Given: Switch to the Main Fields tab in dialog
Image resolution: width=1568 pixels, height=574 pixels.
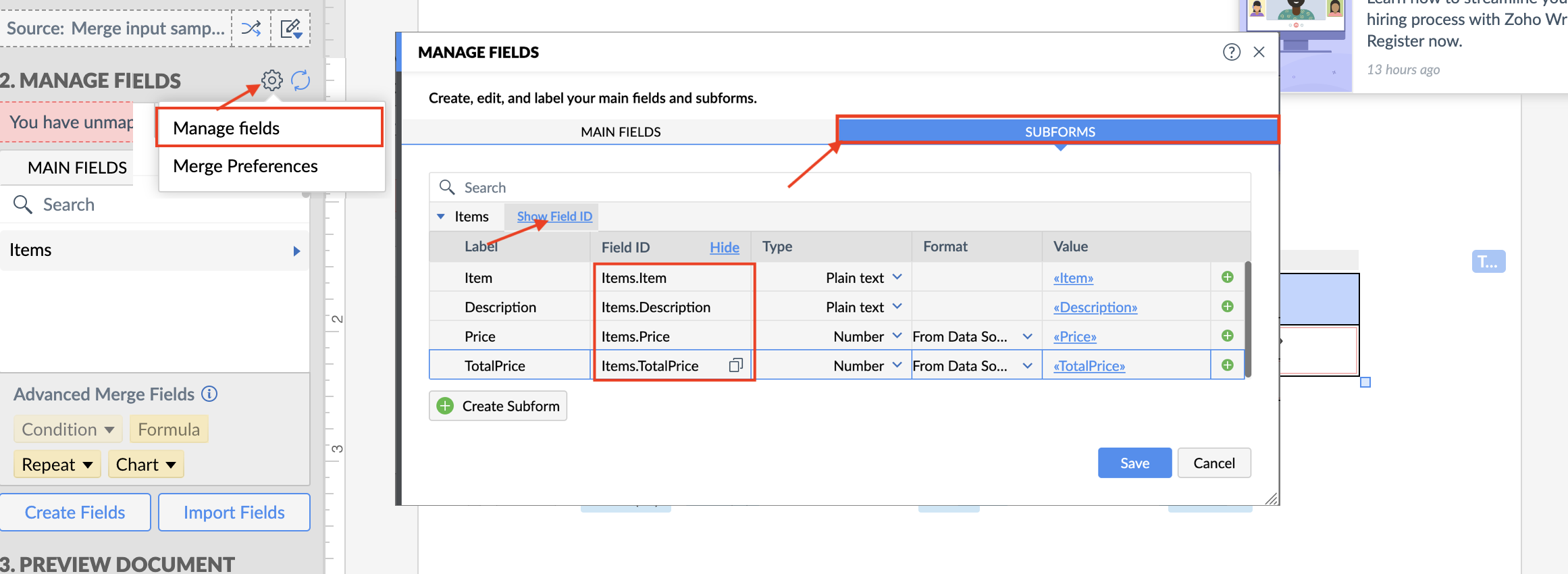Looking at the screenshot, I should tap(620, 132).
